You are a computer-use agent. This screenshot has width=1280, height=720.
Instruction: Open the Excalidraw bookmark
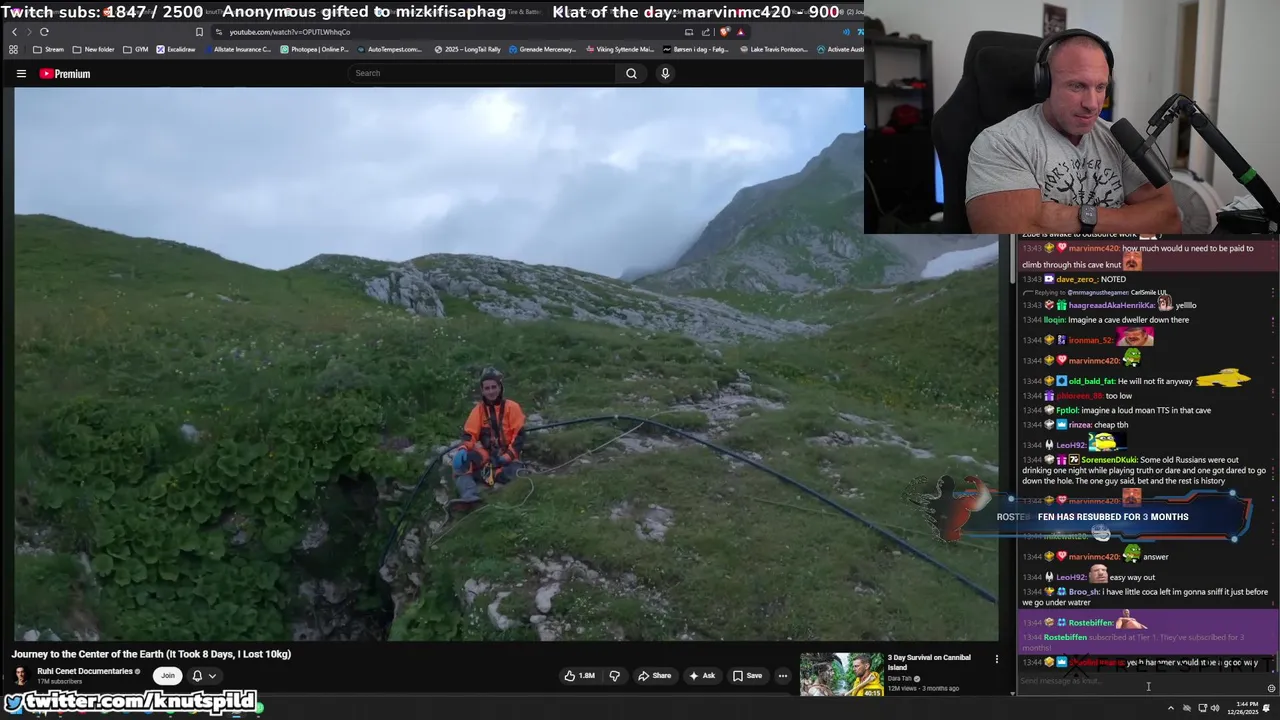point(176,49)
